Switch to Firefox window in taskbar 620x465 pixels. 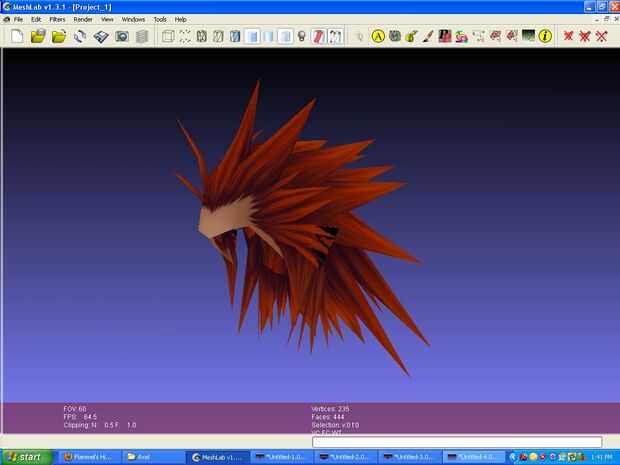pos(89,457)
